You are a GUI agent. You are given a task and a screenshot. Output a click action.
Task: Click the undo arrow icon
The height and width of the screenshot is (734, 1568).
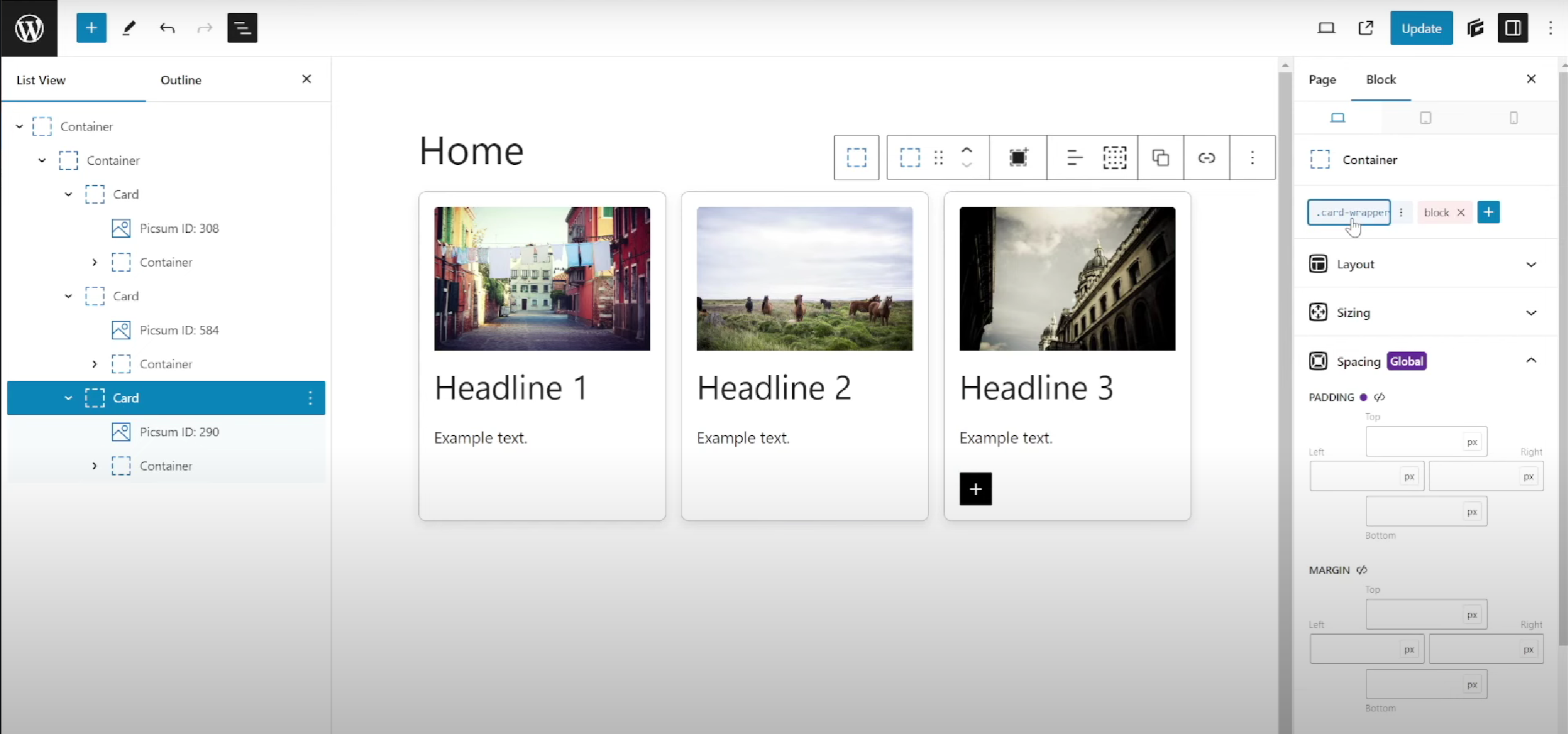point(167,28)
